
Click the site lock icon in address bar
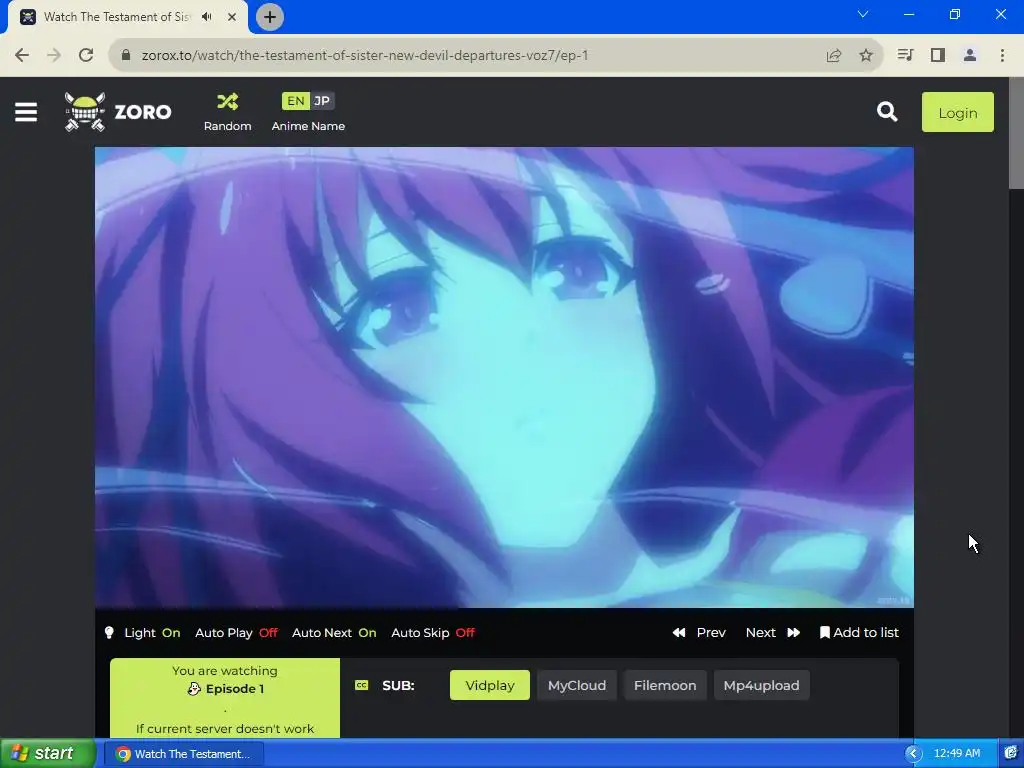[x=126, y=56]
